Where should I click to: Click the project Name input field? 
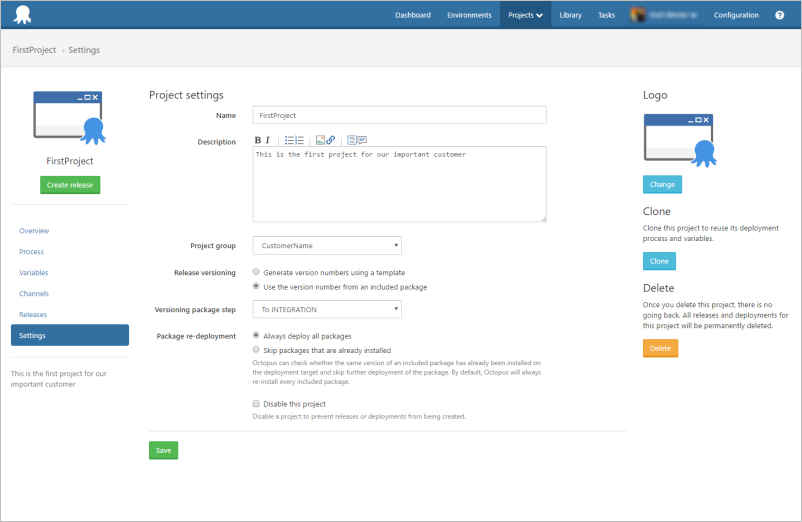399,116
